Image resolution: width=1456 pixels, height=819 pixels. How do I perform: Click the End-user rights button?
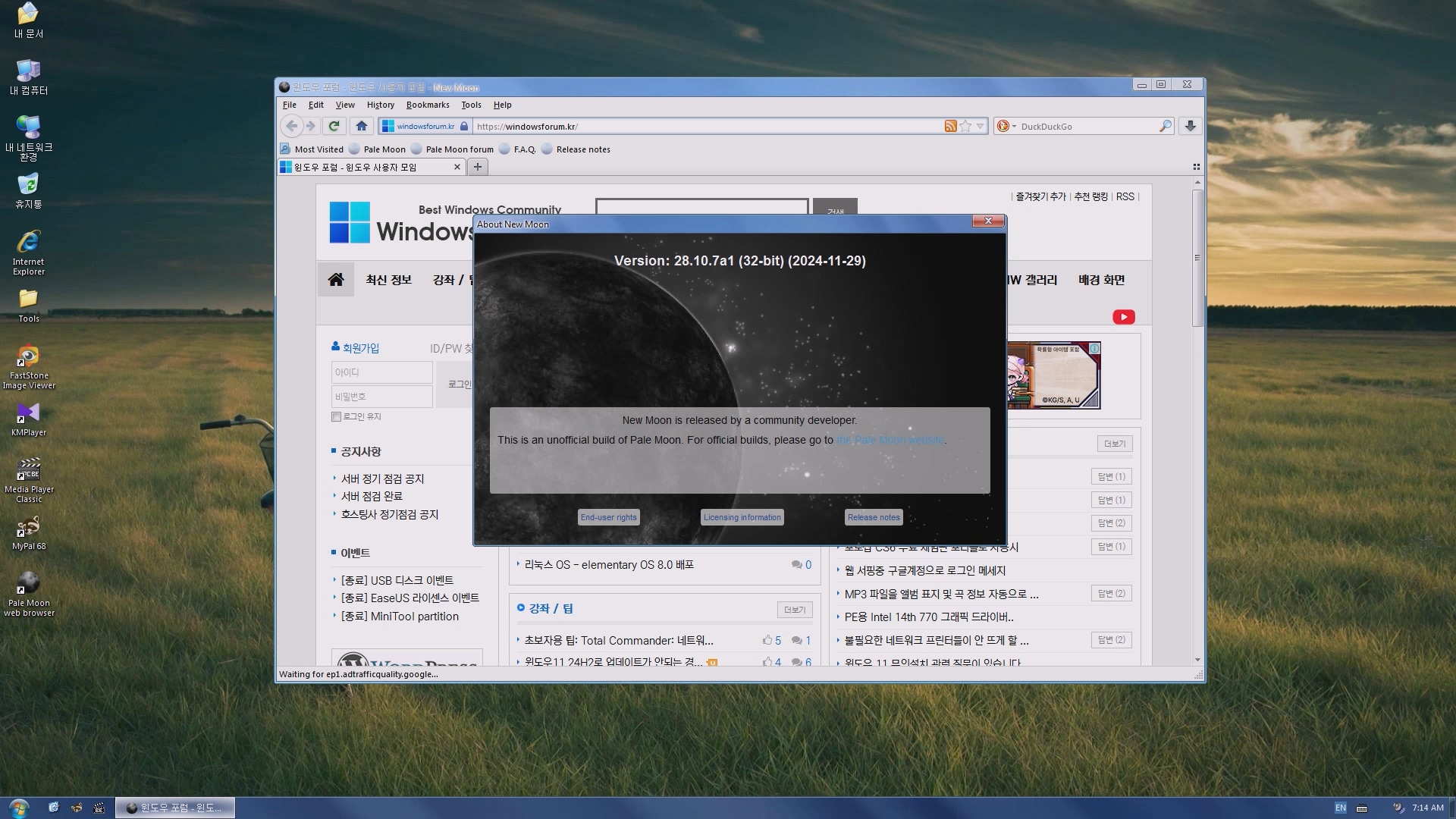pos(608,517)
